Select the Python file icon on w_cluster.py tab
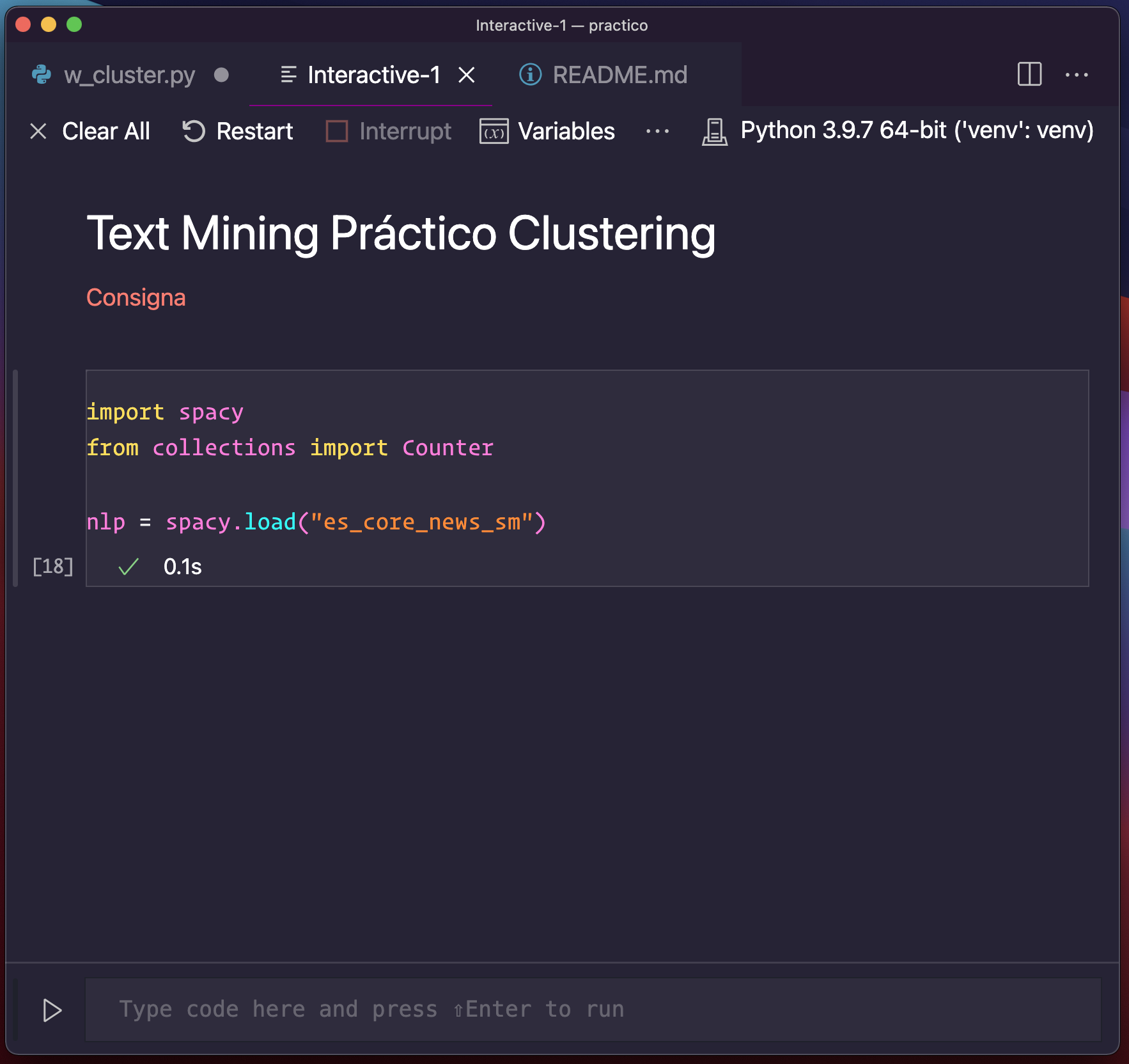Viewport: 1129px width, 1064px height. tap(41, 75)
